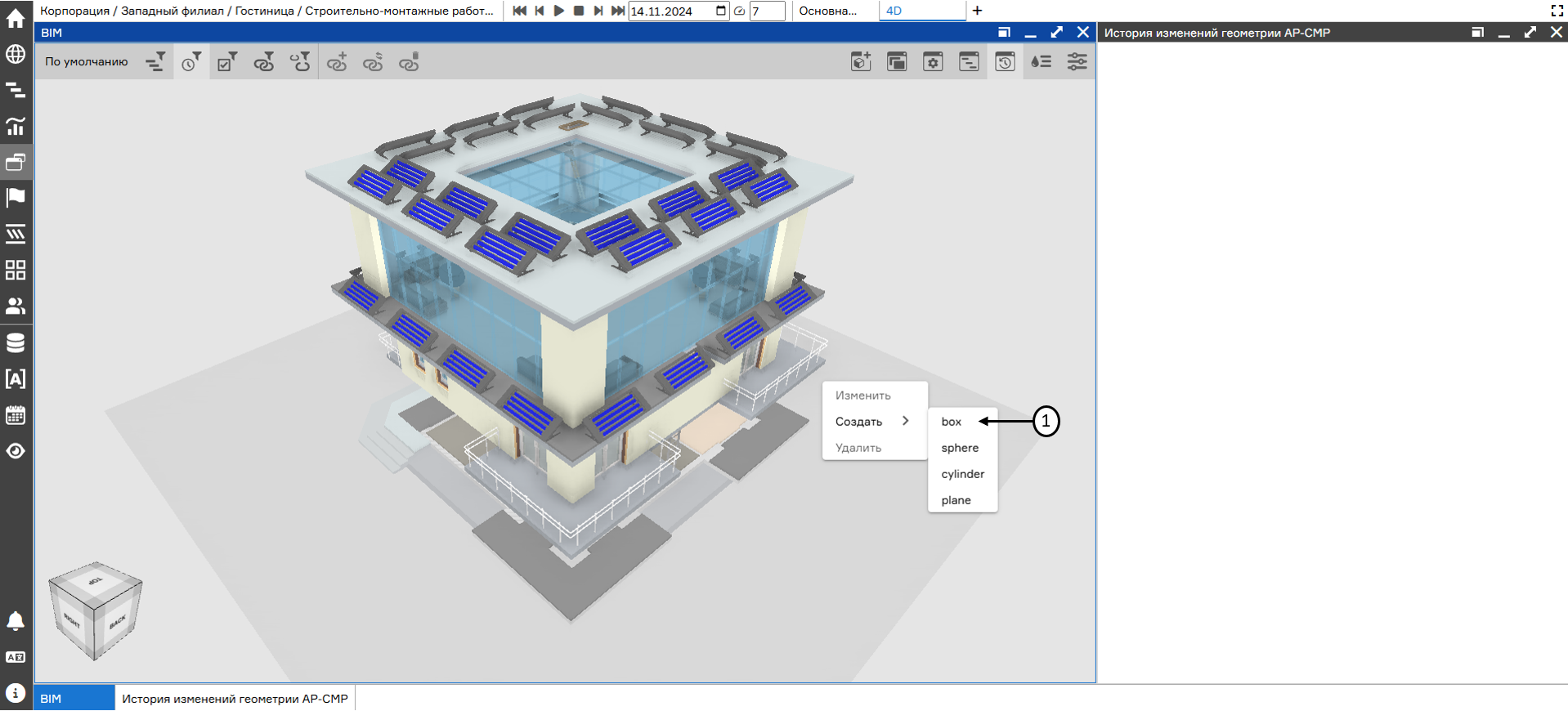Viewport: 1568px width, 711px height.
Task: Open the Home page from the sidebar
Action: pyautogui.click(x=16, y=18)
